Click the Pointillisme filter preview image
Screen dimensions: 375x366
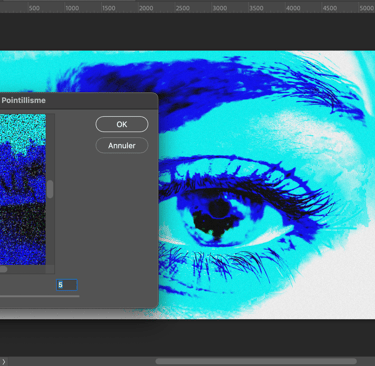tap(23, 189)
